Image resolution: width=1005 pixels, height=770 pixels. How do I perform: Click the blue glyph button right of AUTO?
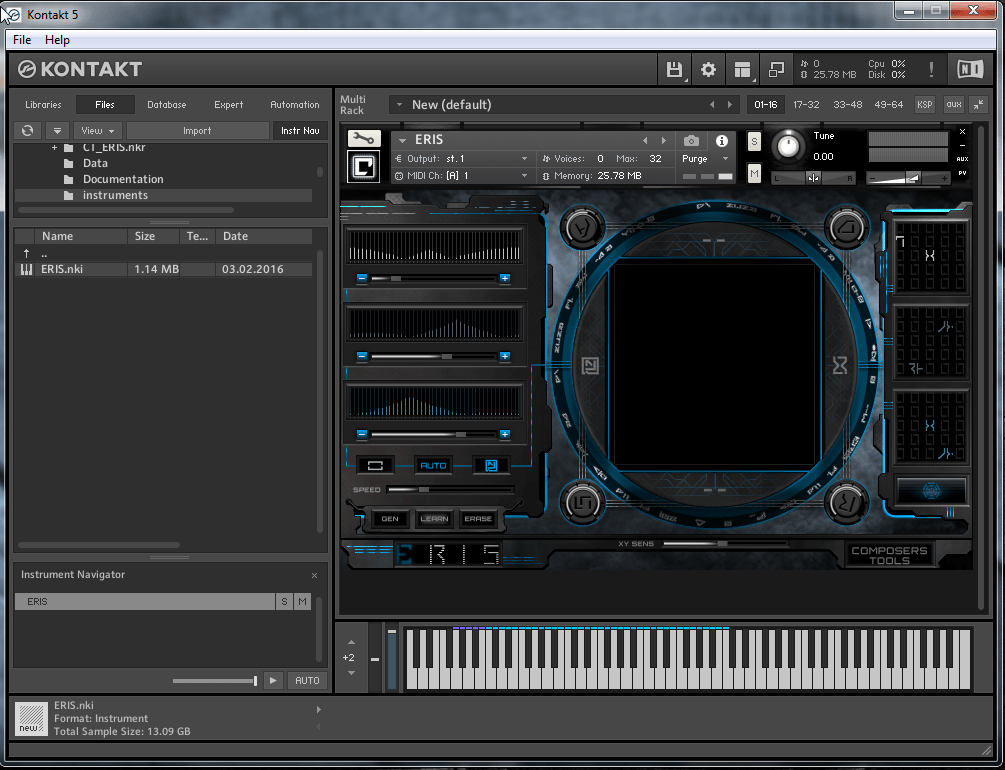(x=491, y=465)
